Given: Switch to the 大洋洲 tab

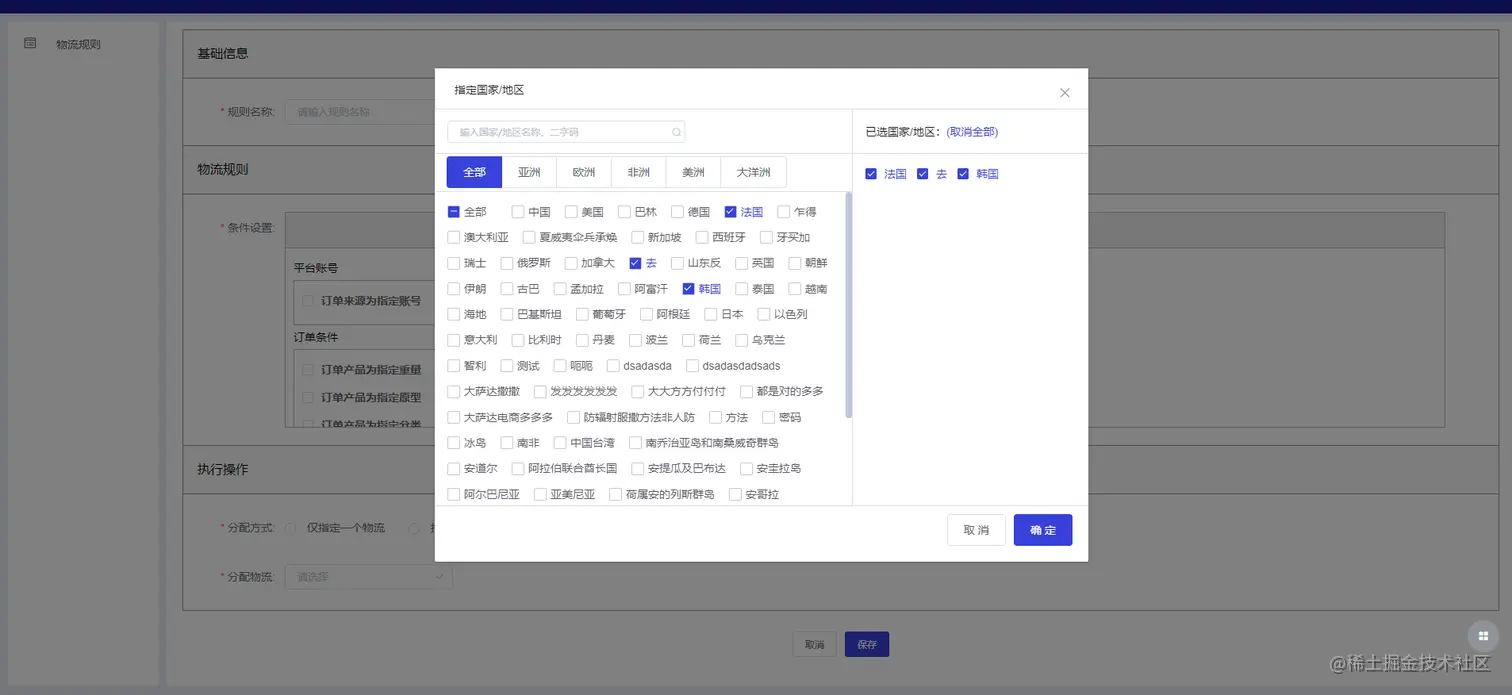Looking at the screenshot, I should [754, 172].
